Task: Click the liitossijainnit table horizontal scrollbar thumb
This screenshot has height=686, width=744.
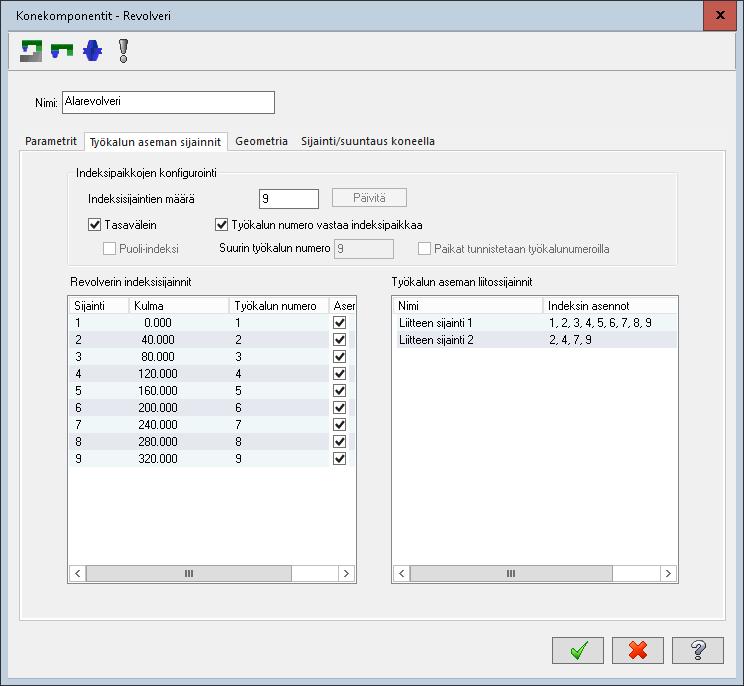Action: tap(511, 573)
